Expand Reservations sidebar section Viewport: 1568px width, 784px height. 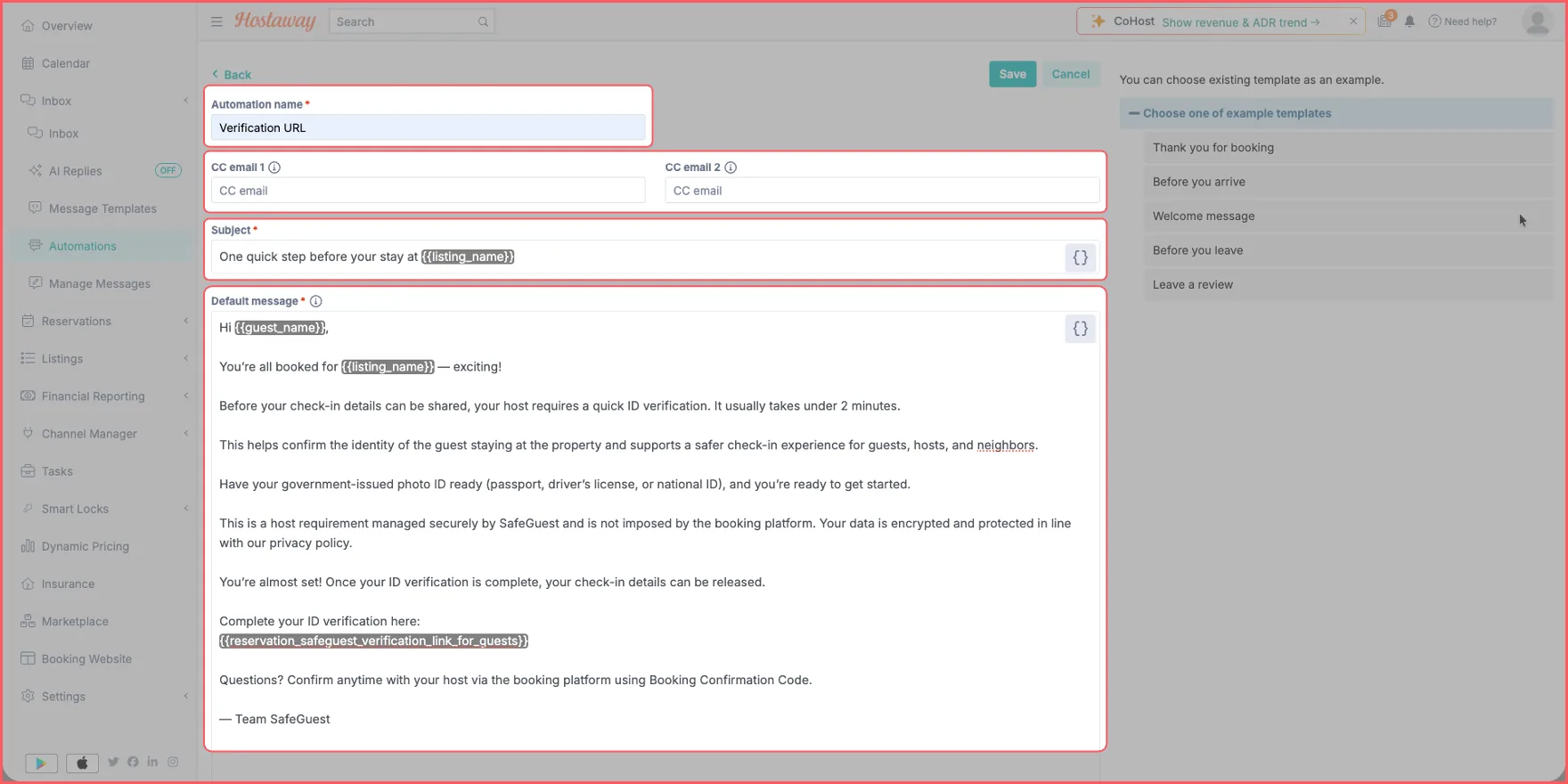(186, 321)
